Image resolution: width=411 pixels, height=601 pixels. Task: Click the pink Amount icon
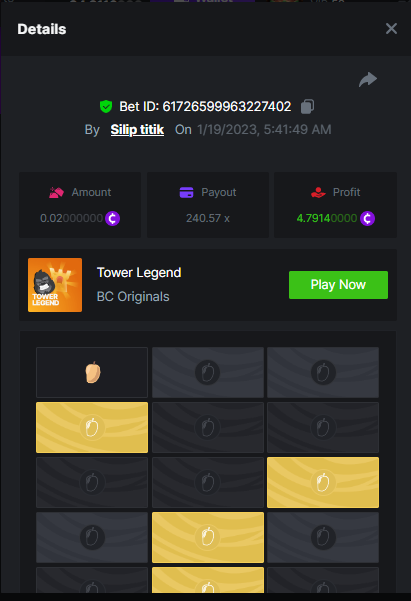coord(56,192)
